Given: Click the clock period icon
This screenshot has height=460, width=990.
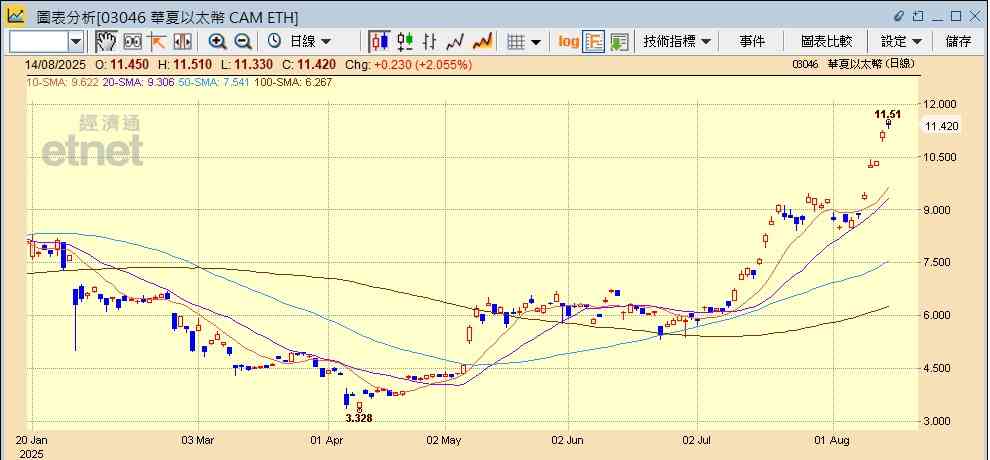Looking at the screenshot, I should [x=274, y=42].
